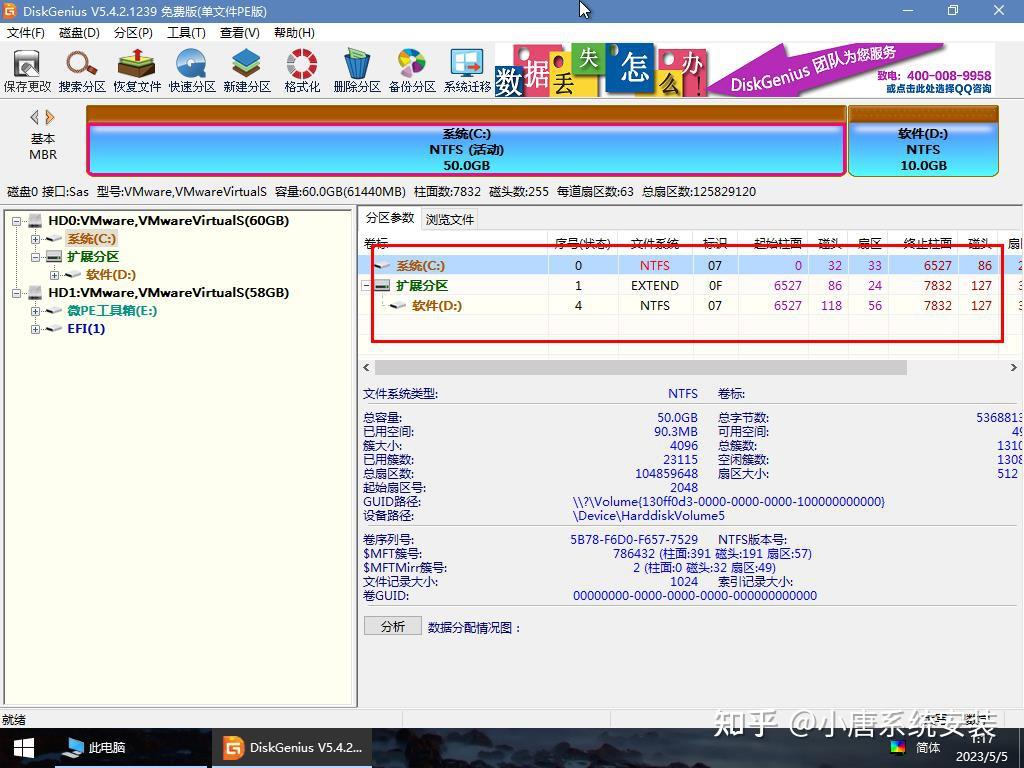The height and width of the screenshot is (768, 1024).
Task: Select the 扩展分区 row in partition table
Action: [x=690, y=285]
